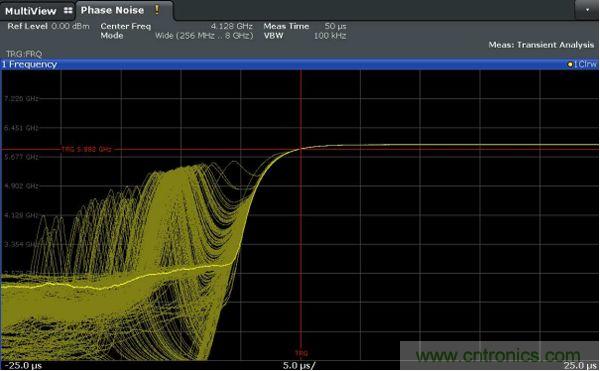Open the Mode Wide (256 MHz .. 8 GHz) setting
This screenshot has width=600, height=371.
176,36
